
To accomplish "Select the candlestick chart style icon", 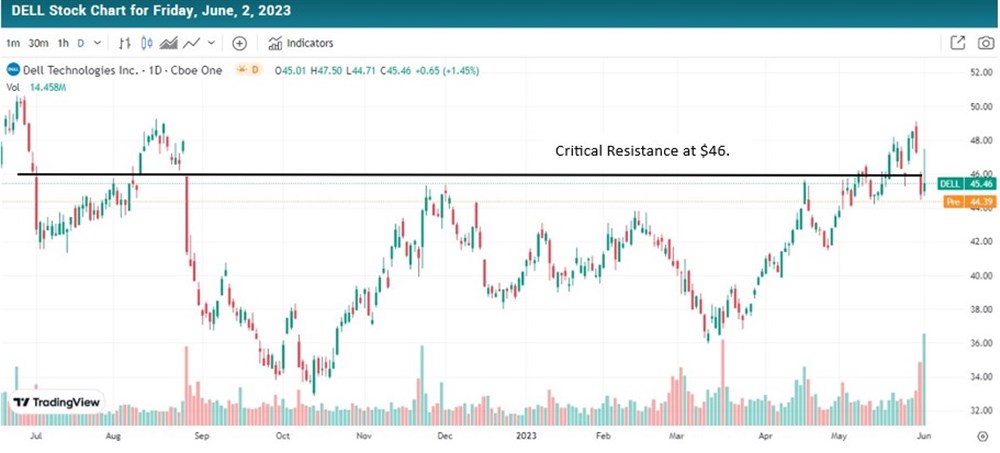I will tap(147, 43).
